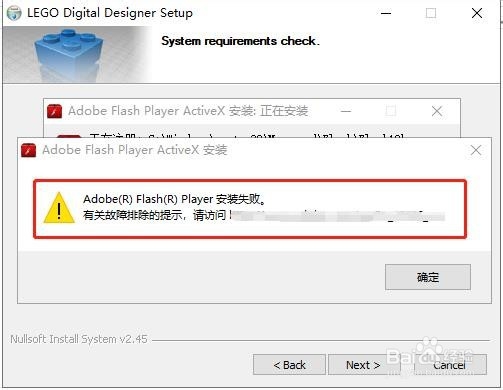Click the LEGO Digital Designer Setup title icon
Screen dimensions: 503x390
pyautogui.click(x=14, y=13)
